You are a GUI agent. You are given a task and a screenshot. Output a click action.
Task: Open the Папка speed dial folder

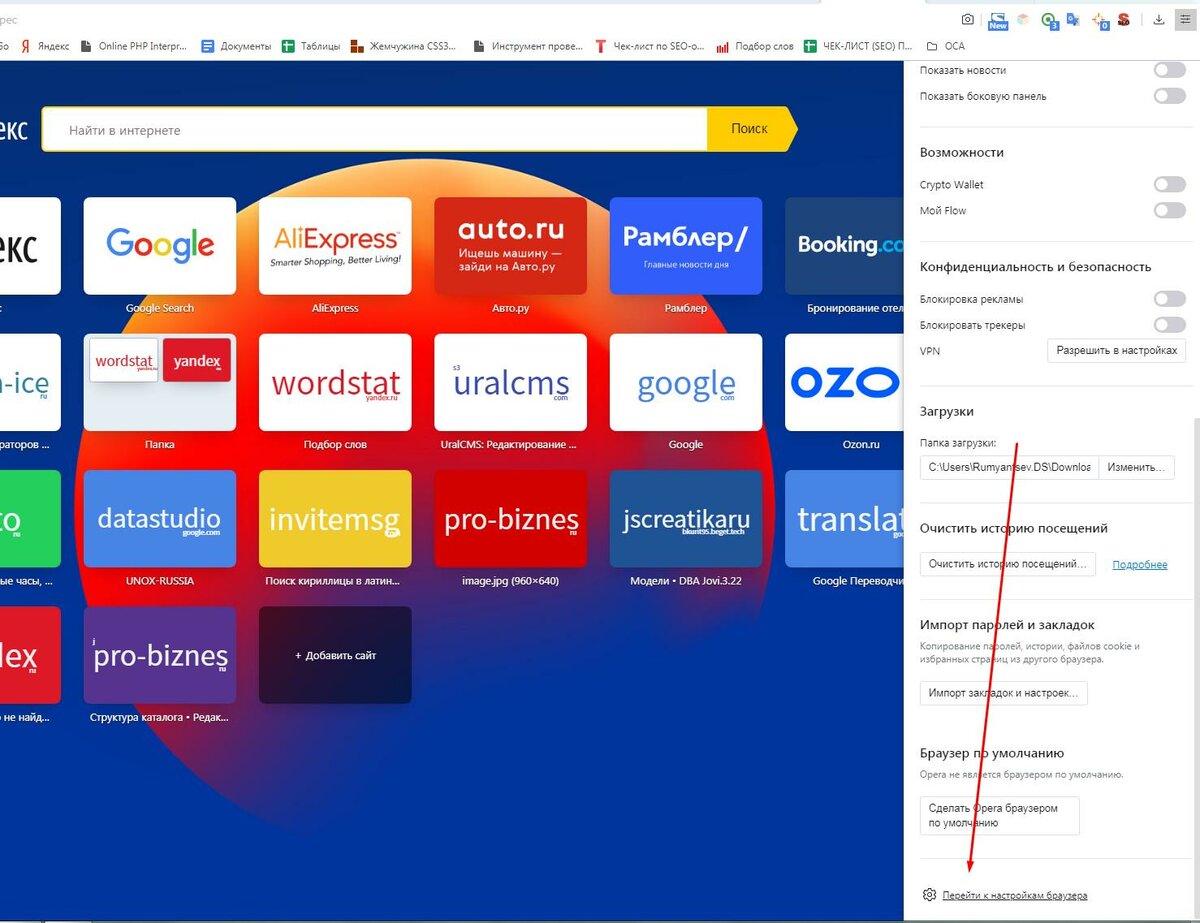click(x=160, y=382)
